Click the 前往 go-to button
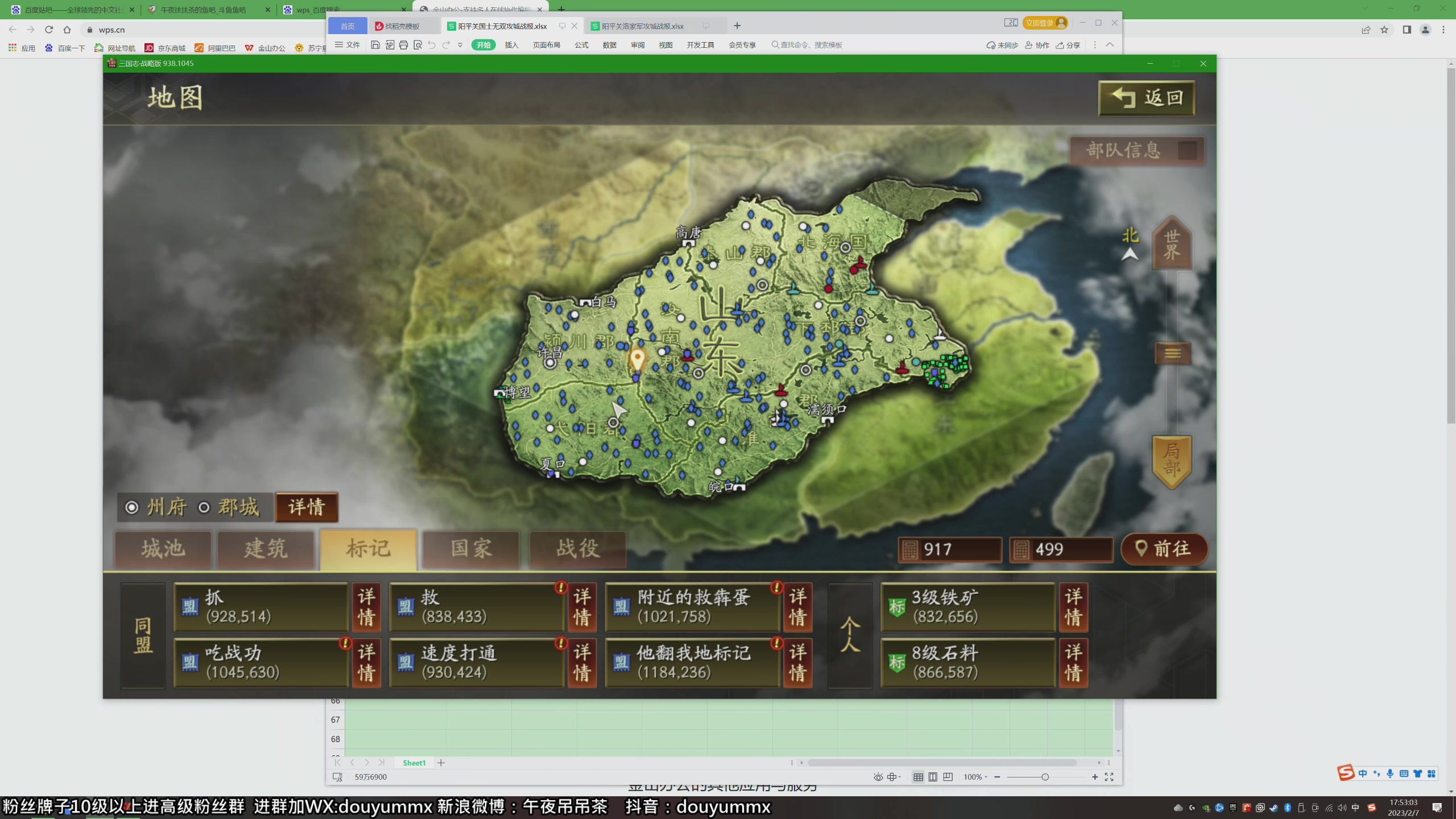 pyautogui.click(x=1164, y=549)
